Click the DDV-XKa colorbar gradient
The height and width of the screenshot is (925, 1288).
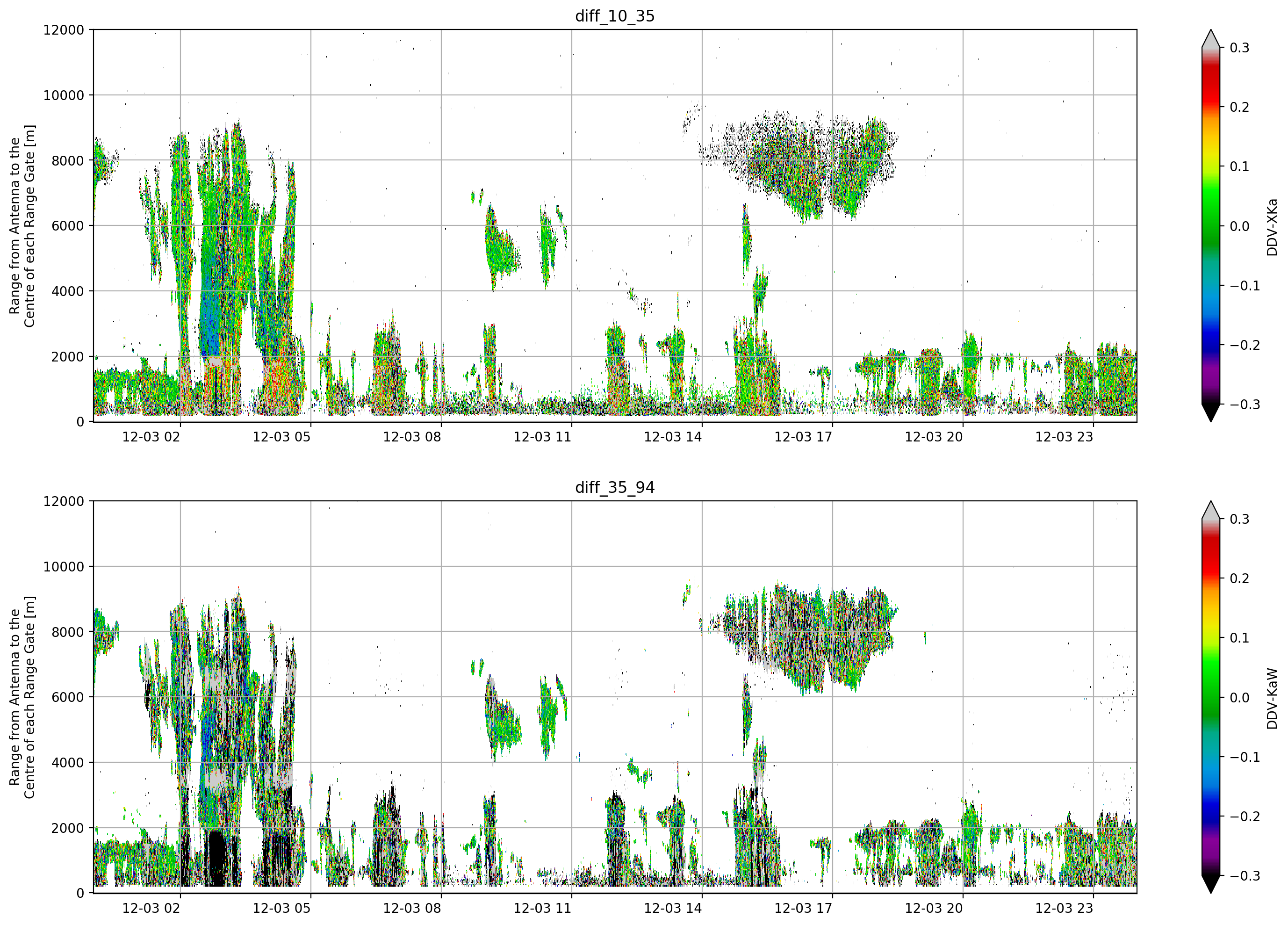1211,226
